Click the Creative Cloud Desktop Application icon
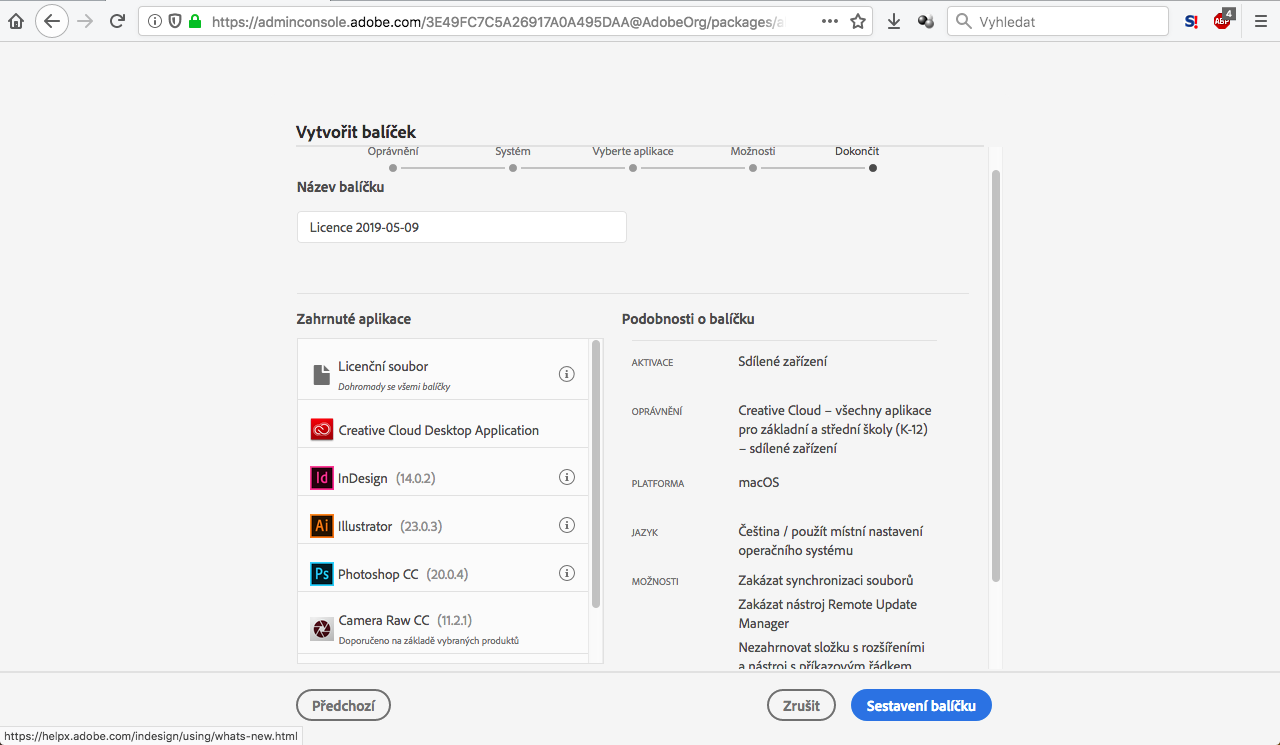This screenshot has width=1280, height=745. (322, 430)
